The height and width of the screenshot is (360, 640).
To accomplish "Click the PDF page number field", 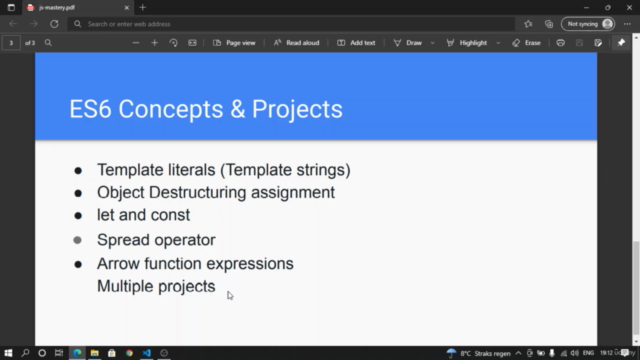I will point(11,43).
